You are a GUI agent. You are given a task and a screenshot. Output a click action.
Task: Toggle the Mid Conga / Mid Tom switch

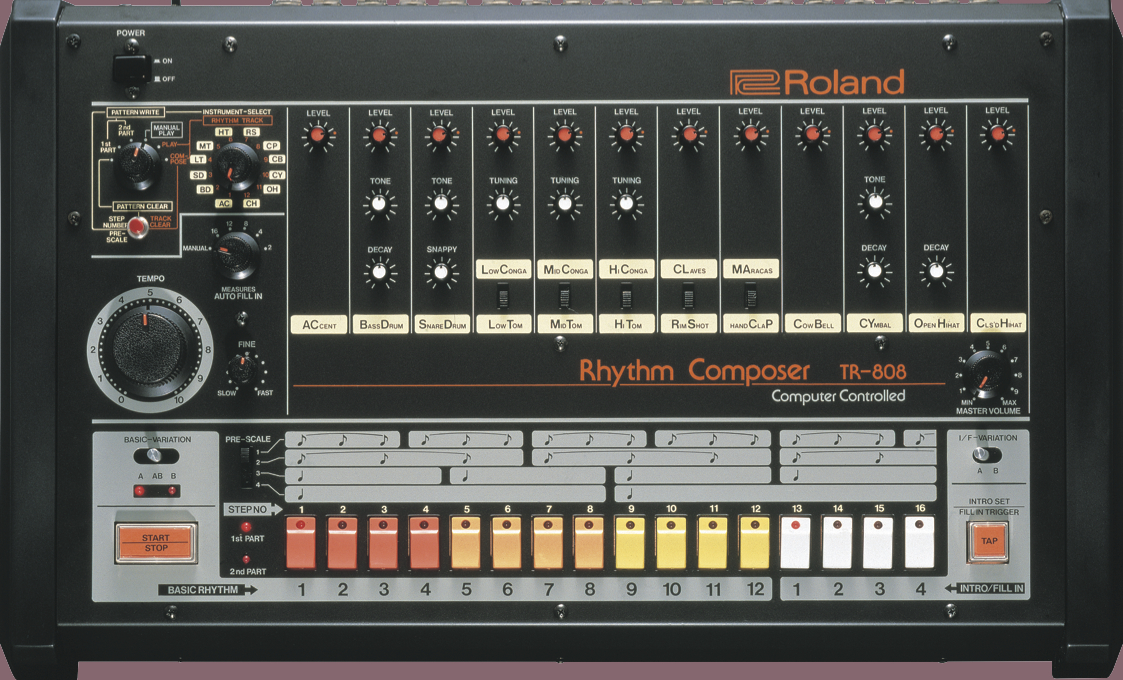click(565, 296)
